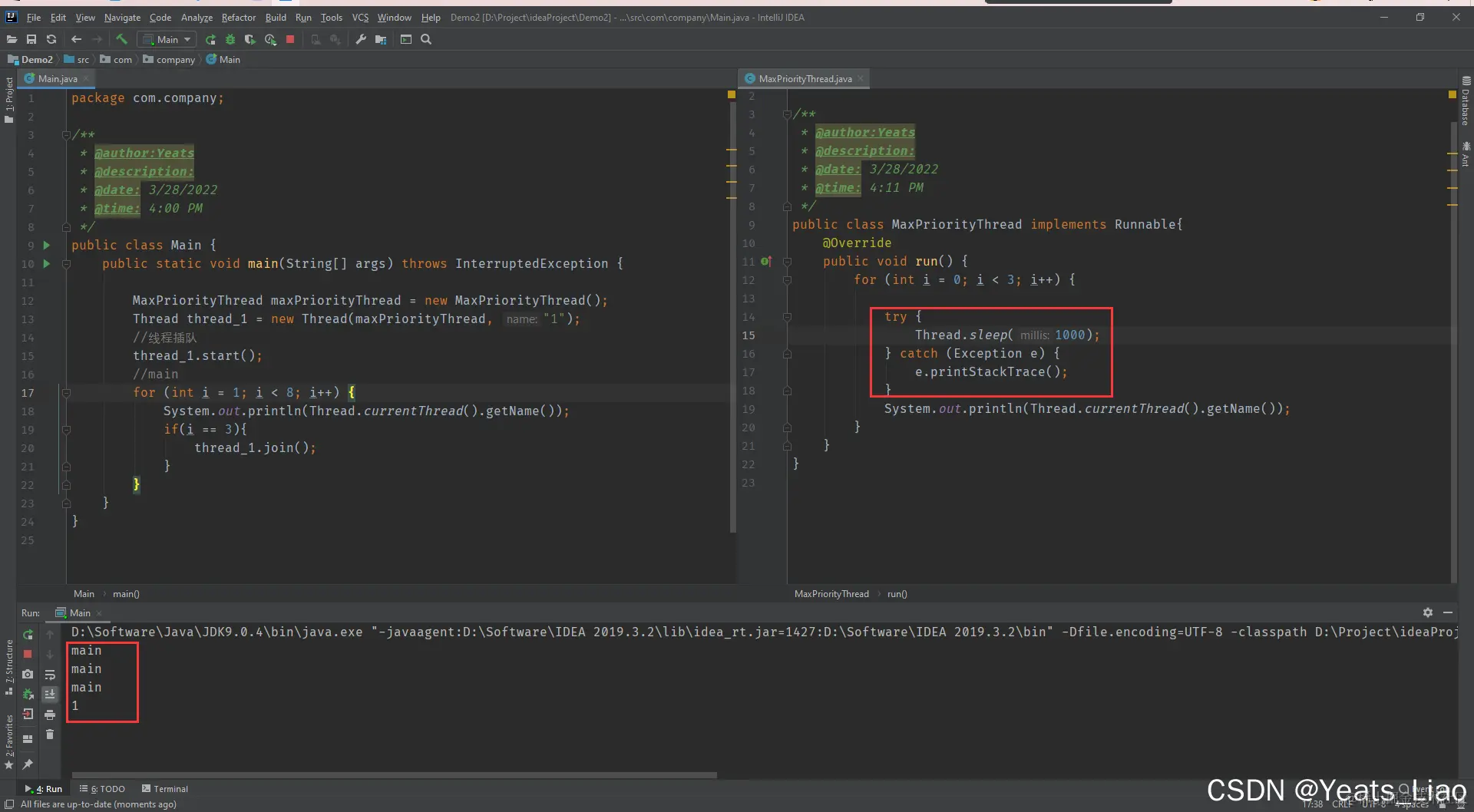
Task: Clear the console with the trash icon
Action: click(50, 734)
